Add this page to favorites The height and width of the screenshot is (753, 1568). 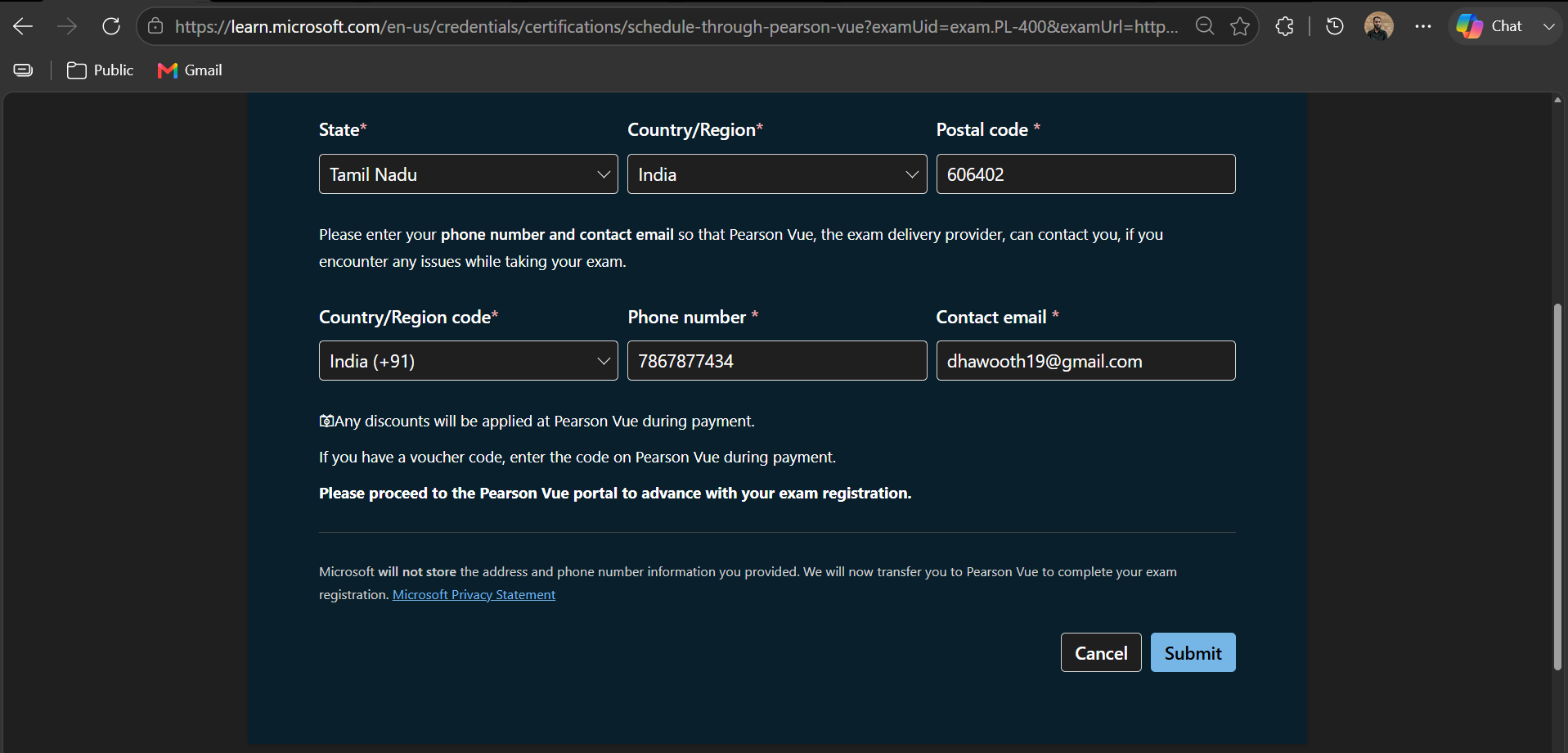pyautogui.click(x=1240, y=26)
